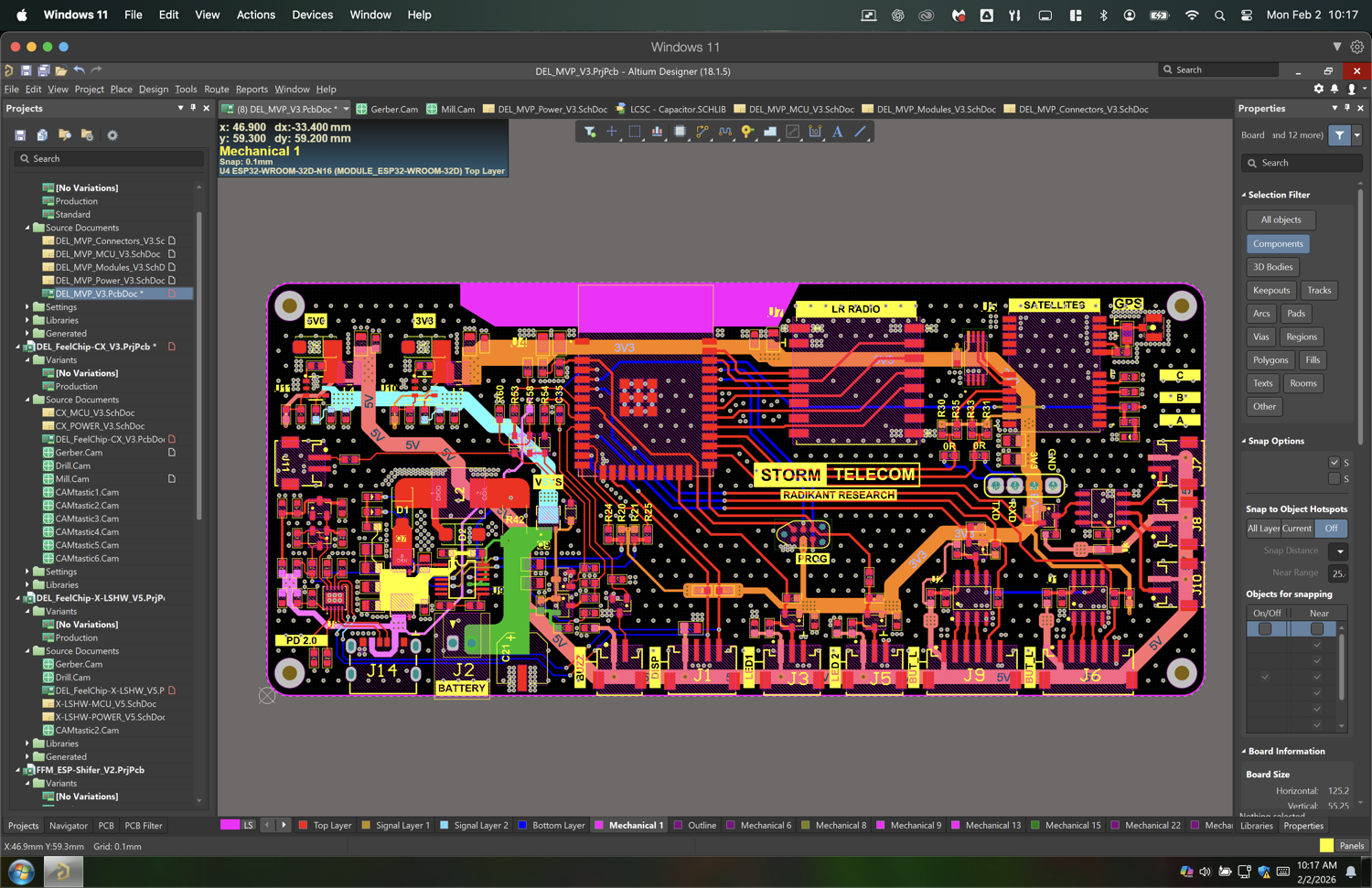Switch to the DEL_MVP_Power_V3.SchDoc tab

tap(552, 110)
